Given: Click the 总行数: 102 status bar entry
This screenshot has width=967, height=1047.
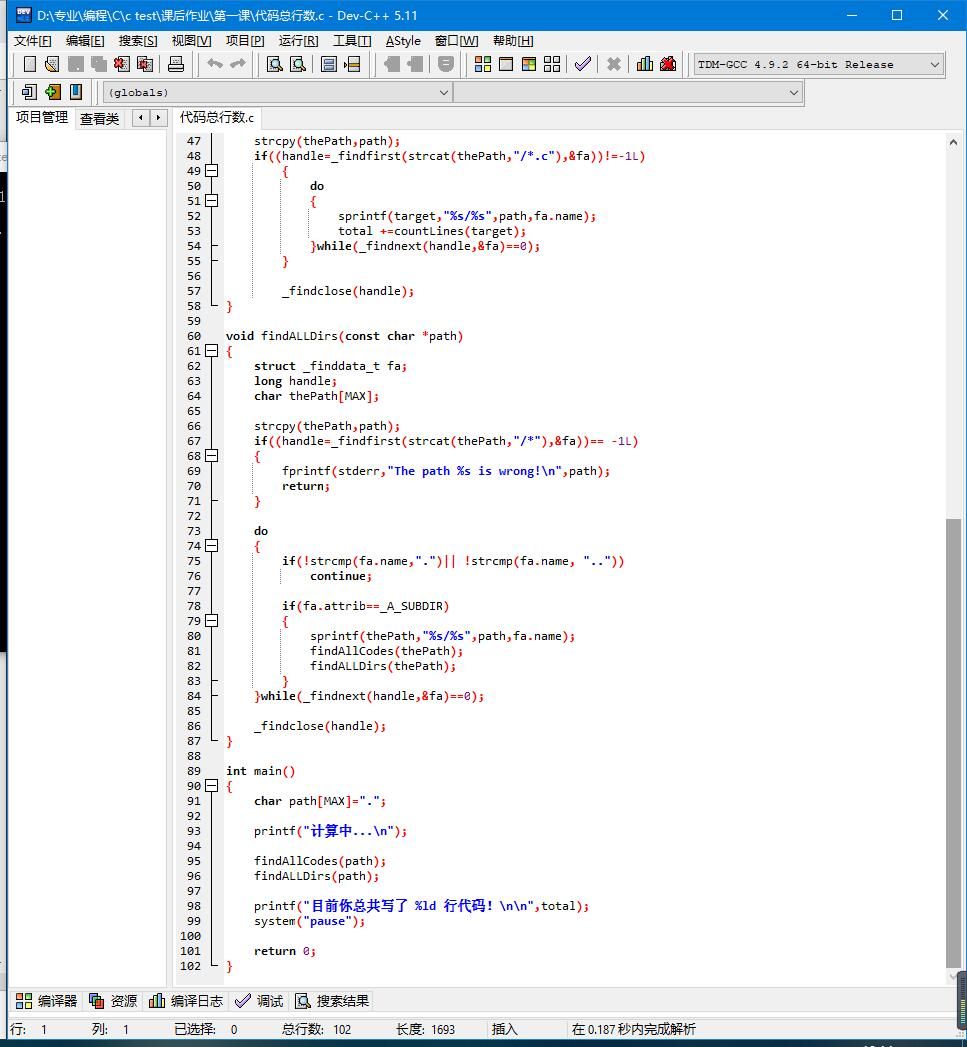Looking at the screenshot, I should (317, 1029).
